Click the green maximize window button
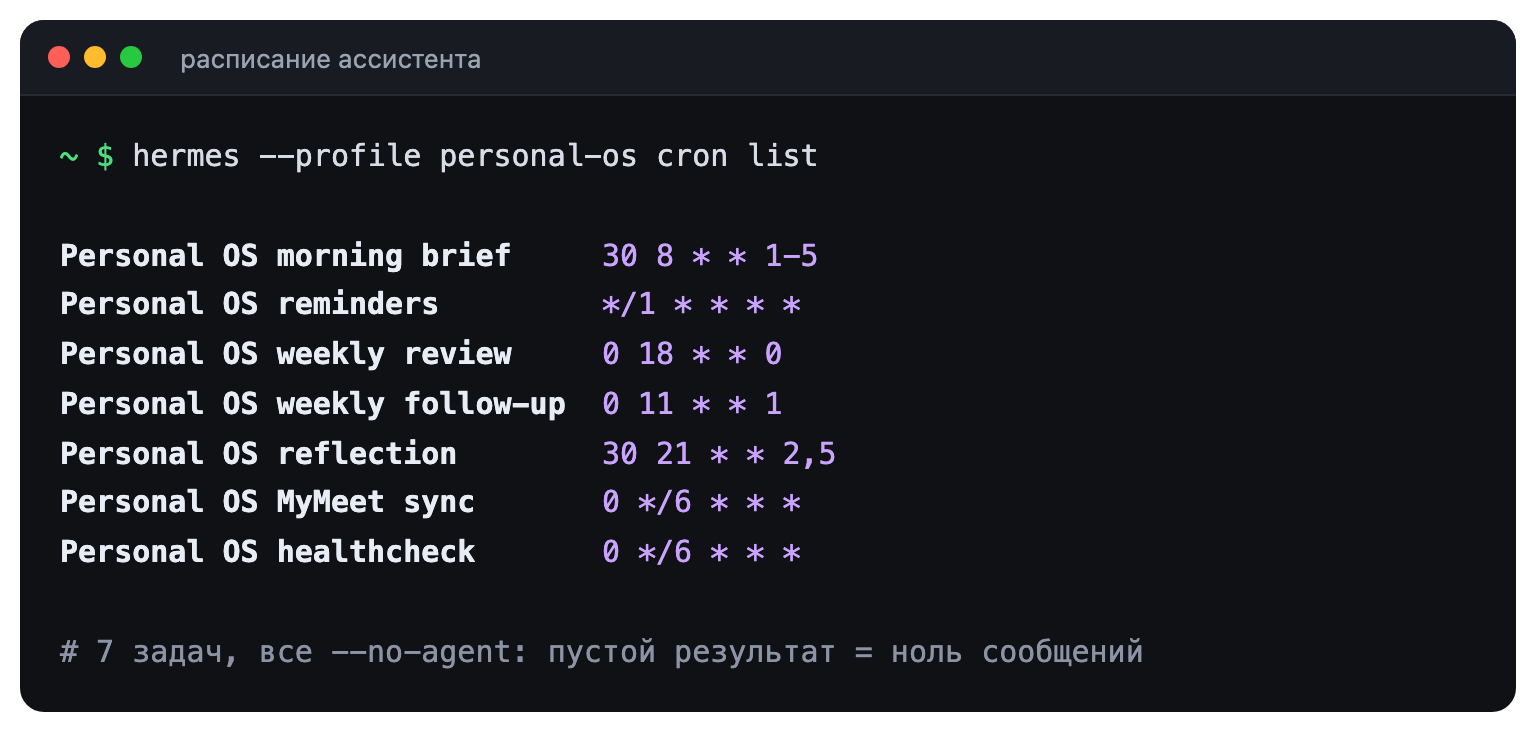 [131, 58]
